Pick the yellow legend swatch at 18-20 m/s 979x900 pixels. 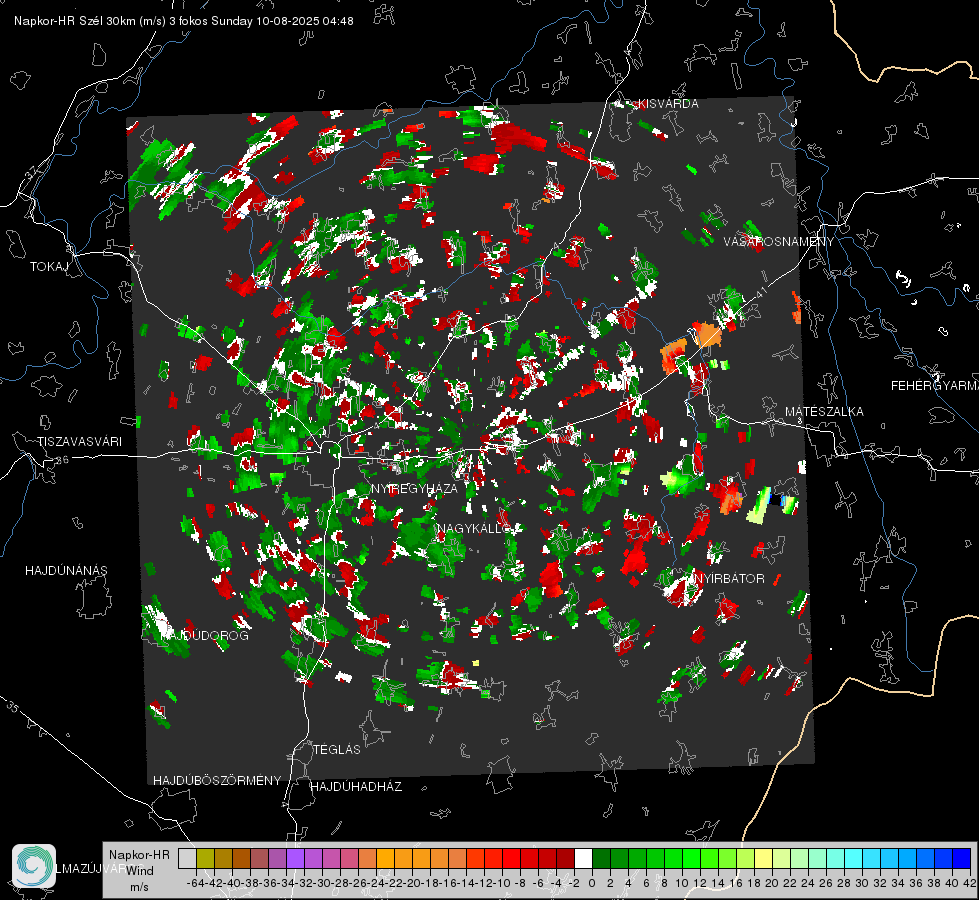click(763, 858)
